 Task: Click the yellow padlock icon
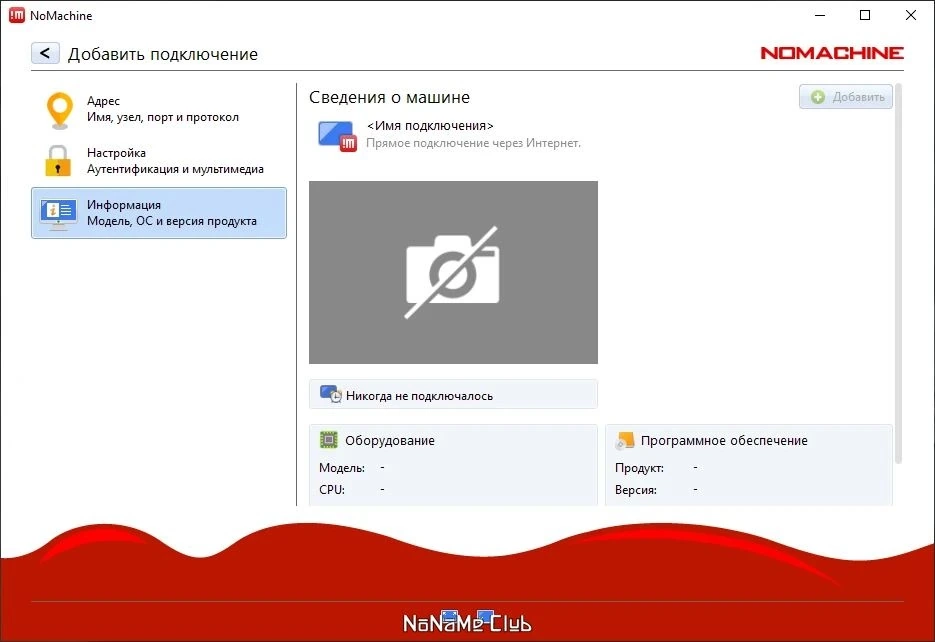click(x=58, y=161)
